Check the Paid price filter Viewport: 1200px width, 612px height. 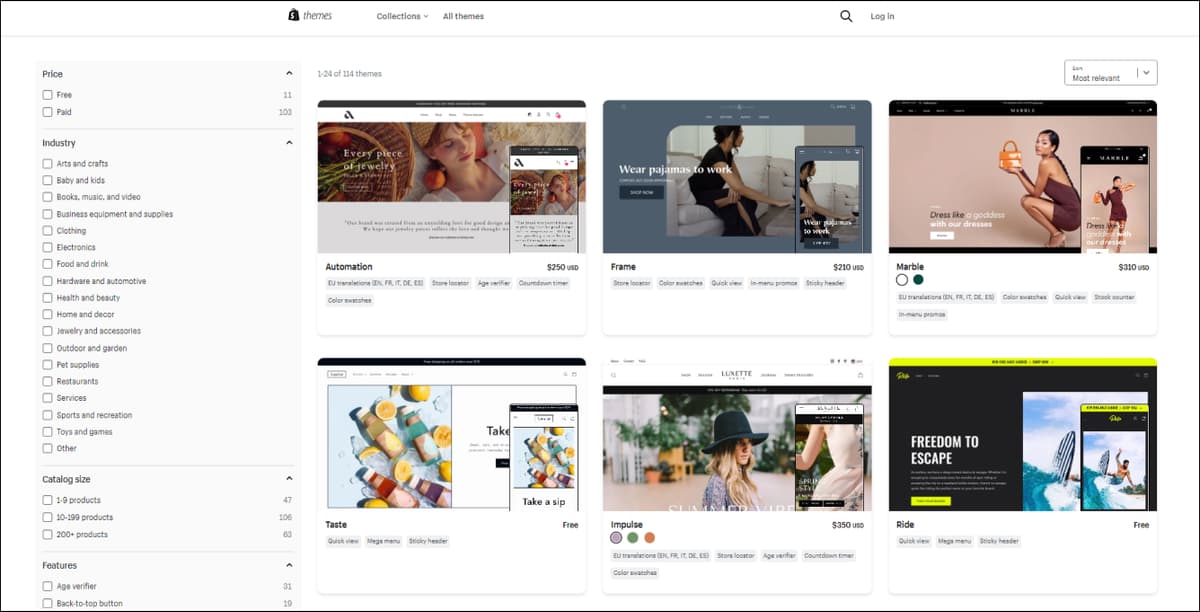point(47,112)
